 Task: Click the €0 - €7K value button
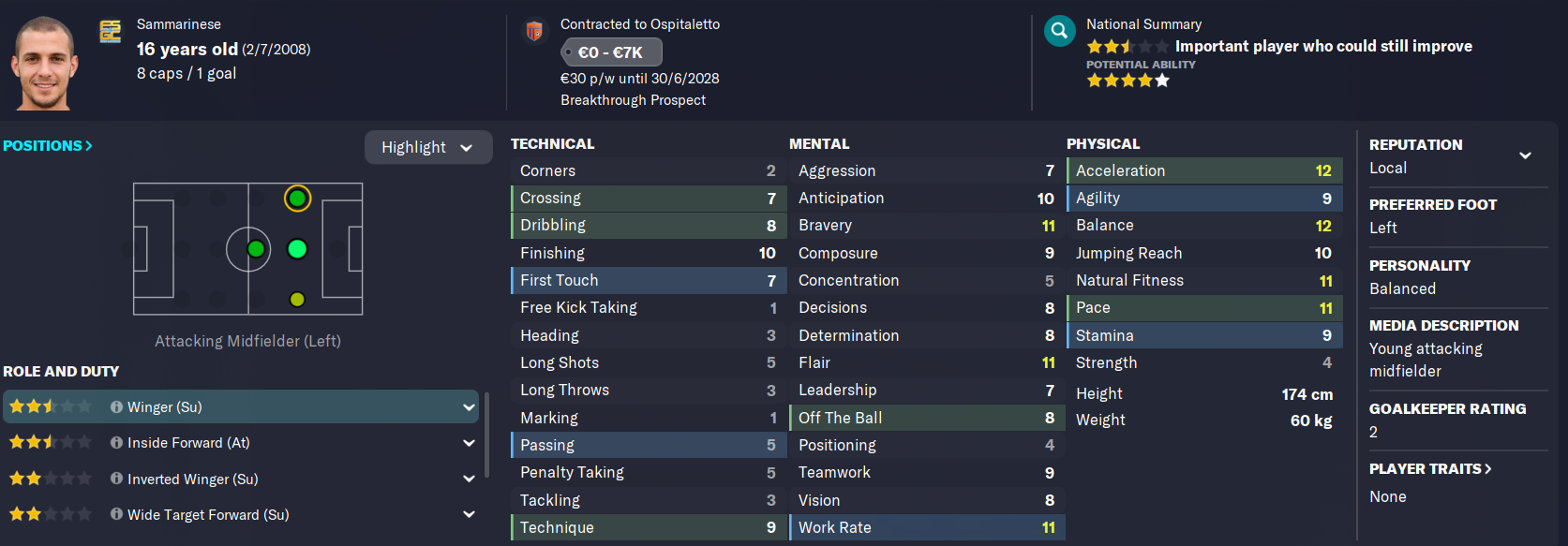click(611, 52)
